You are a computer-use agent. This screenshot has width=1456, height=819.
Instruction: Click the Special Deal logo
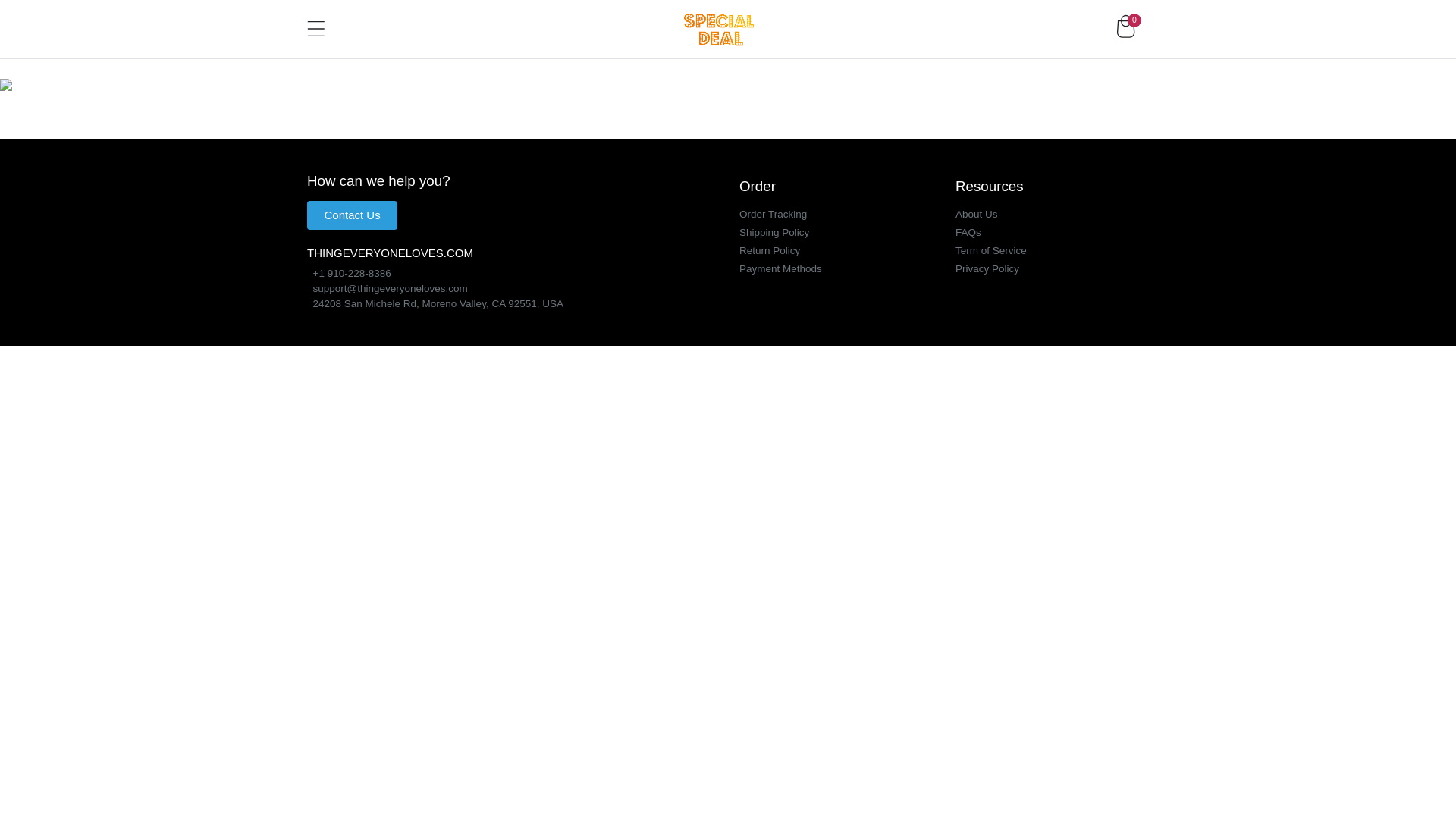coord(718,30)
